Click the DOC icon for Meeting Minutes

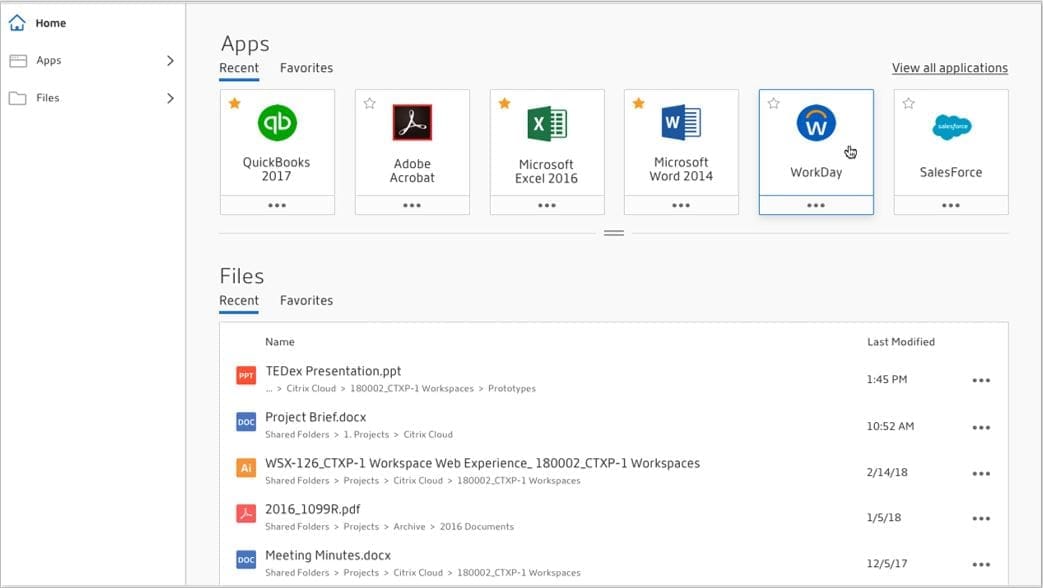pyautogui.click(x=246, y=559)
